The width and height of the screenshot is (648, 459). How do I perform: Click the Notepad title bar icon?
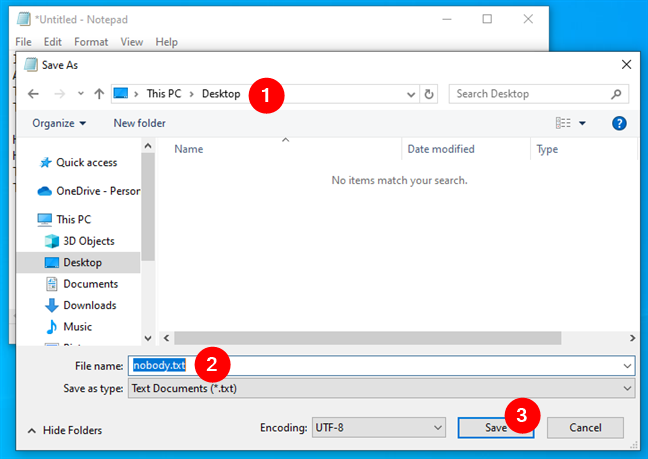click(24, 19)
